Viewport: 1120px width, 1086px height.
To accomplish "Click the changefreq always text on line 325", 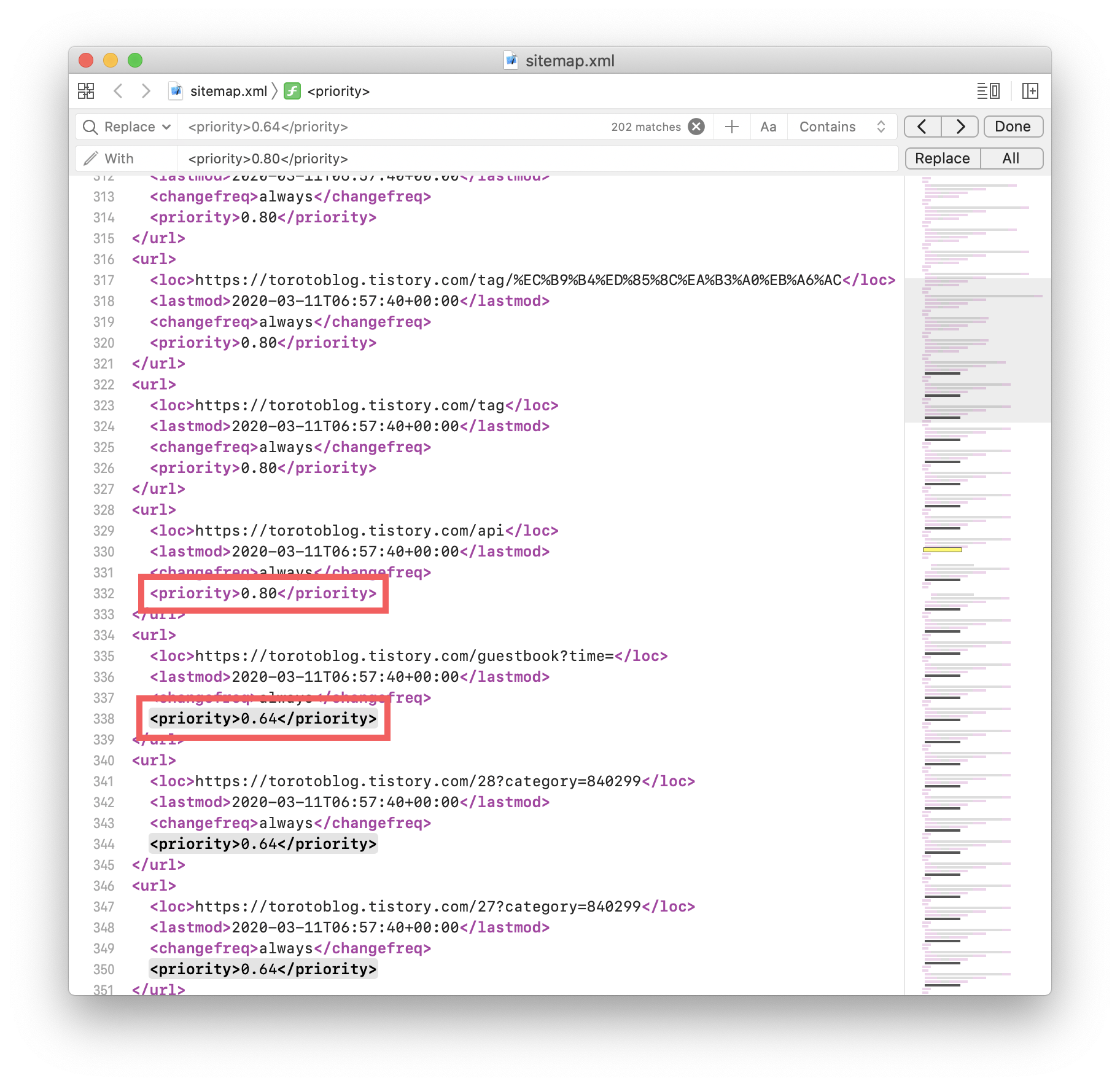I will pyautogui.click(x=286, y=447).
